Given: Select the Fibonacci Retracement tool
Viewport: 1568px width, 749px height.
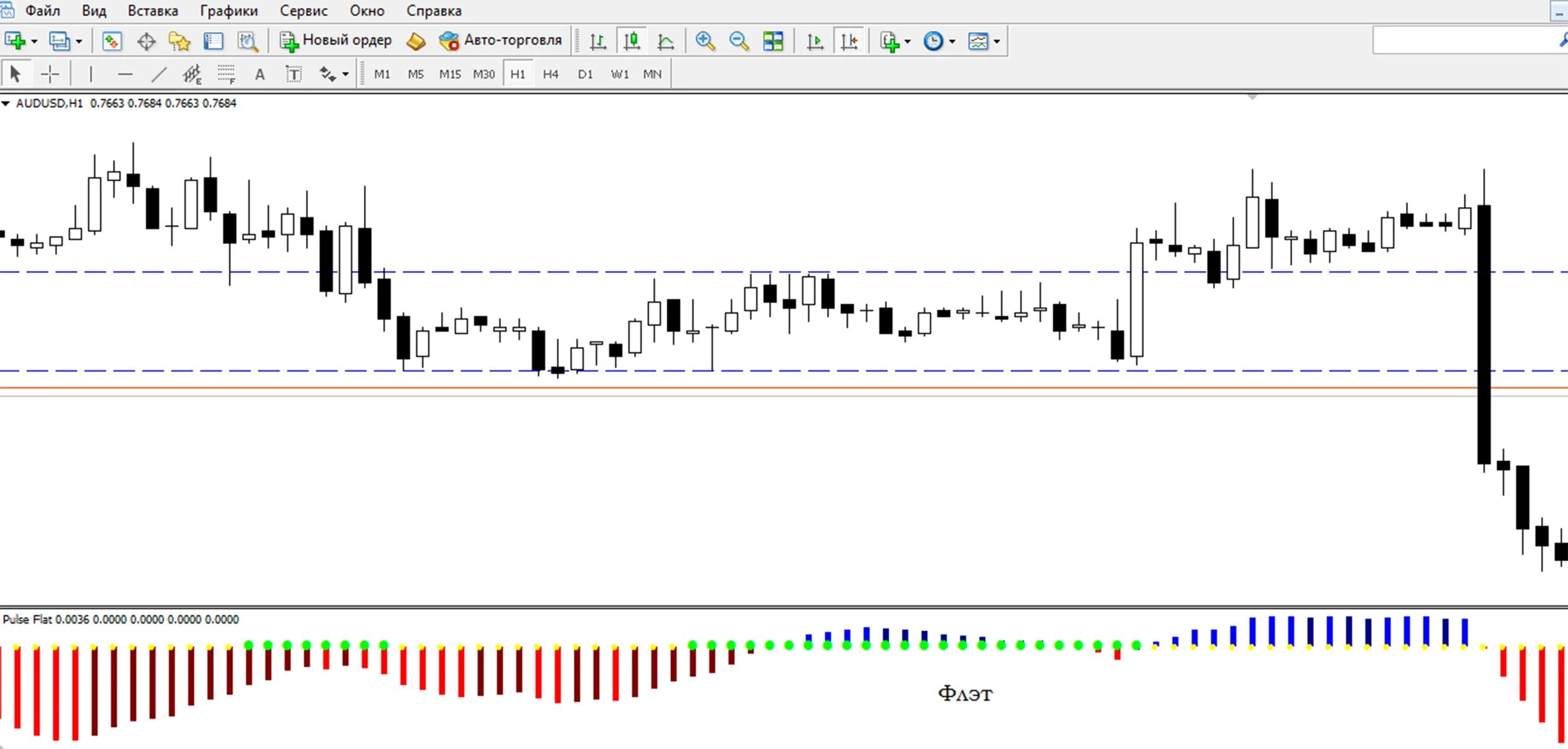Looking at the screenshot, I should tap(226, 75).
